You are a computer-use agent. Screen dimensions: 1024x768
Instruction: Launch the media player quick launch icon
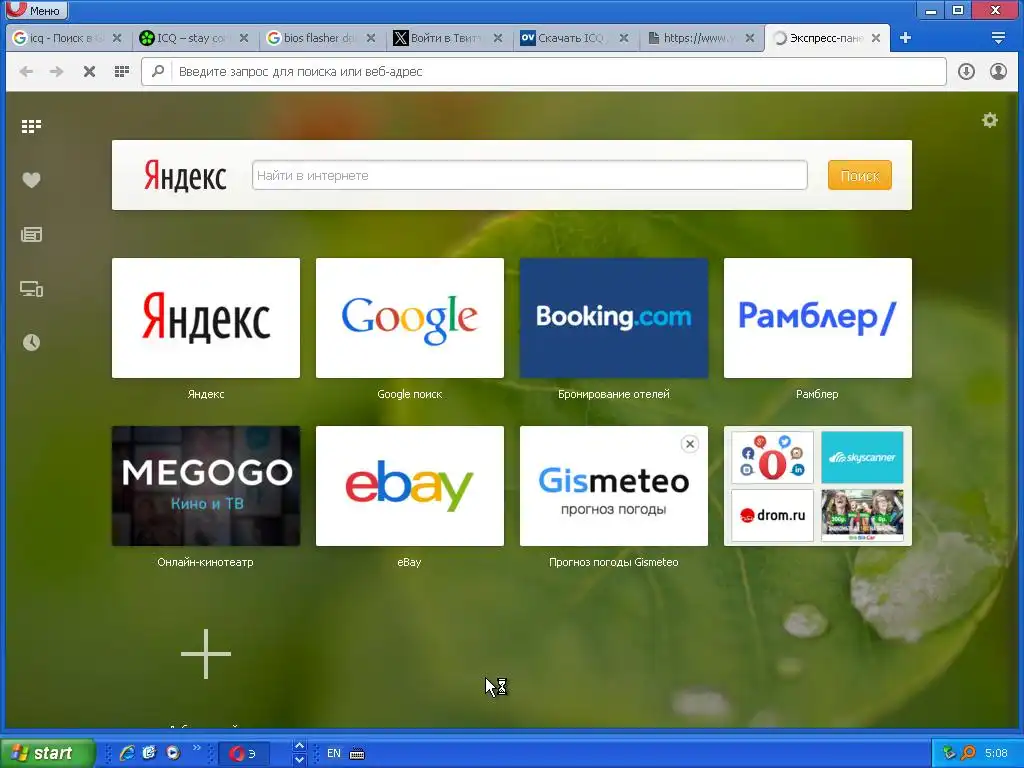[x=173, y=753]
